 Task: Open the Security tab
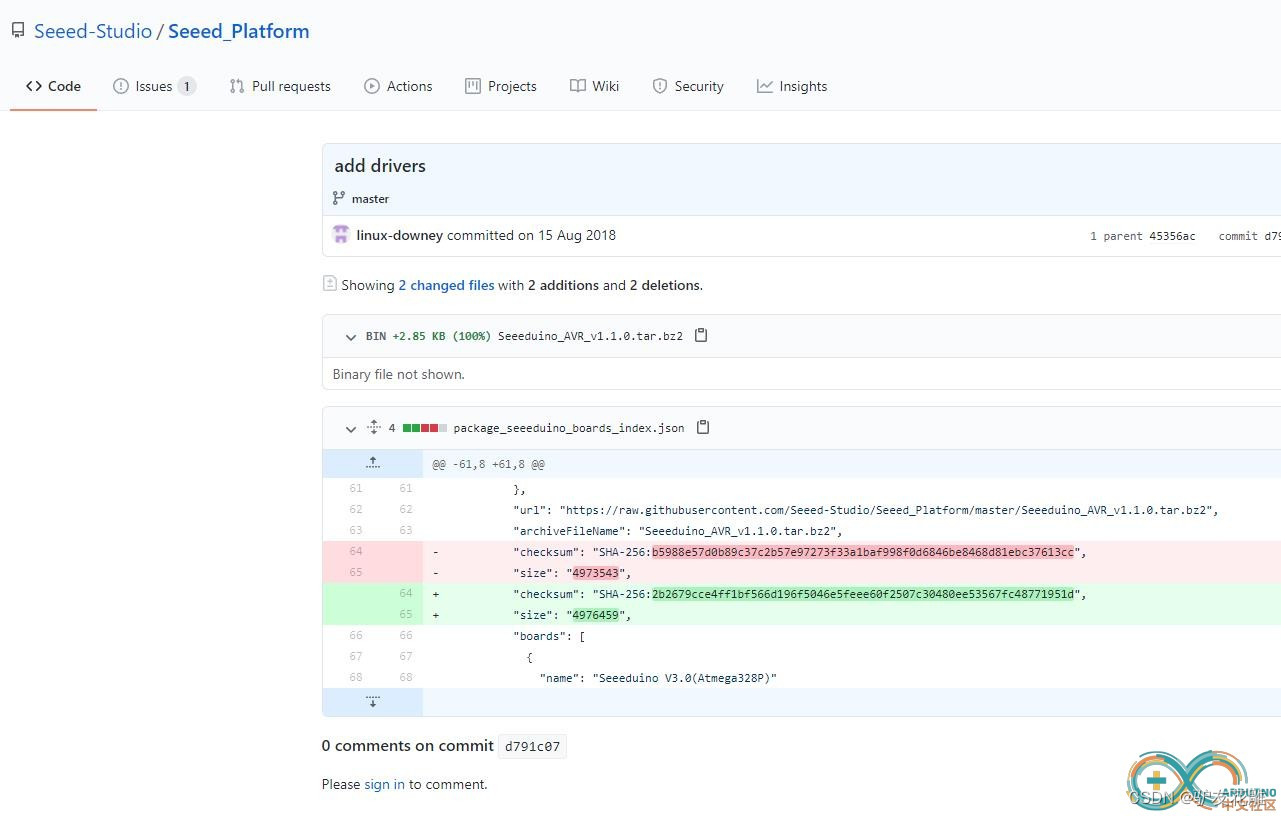tap(688, 86)
